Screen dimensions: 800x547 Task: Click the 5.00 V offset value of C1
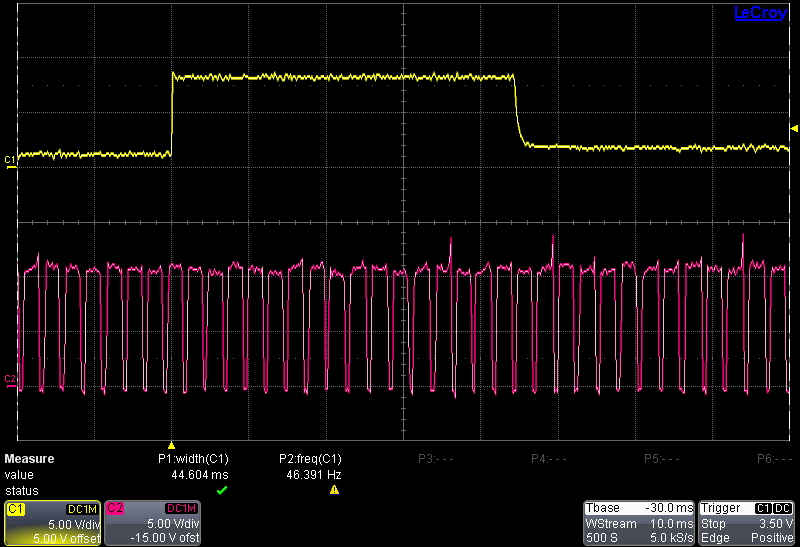pos(66,538)
